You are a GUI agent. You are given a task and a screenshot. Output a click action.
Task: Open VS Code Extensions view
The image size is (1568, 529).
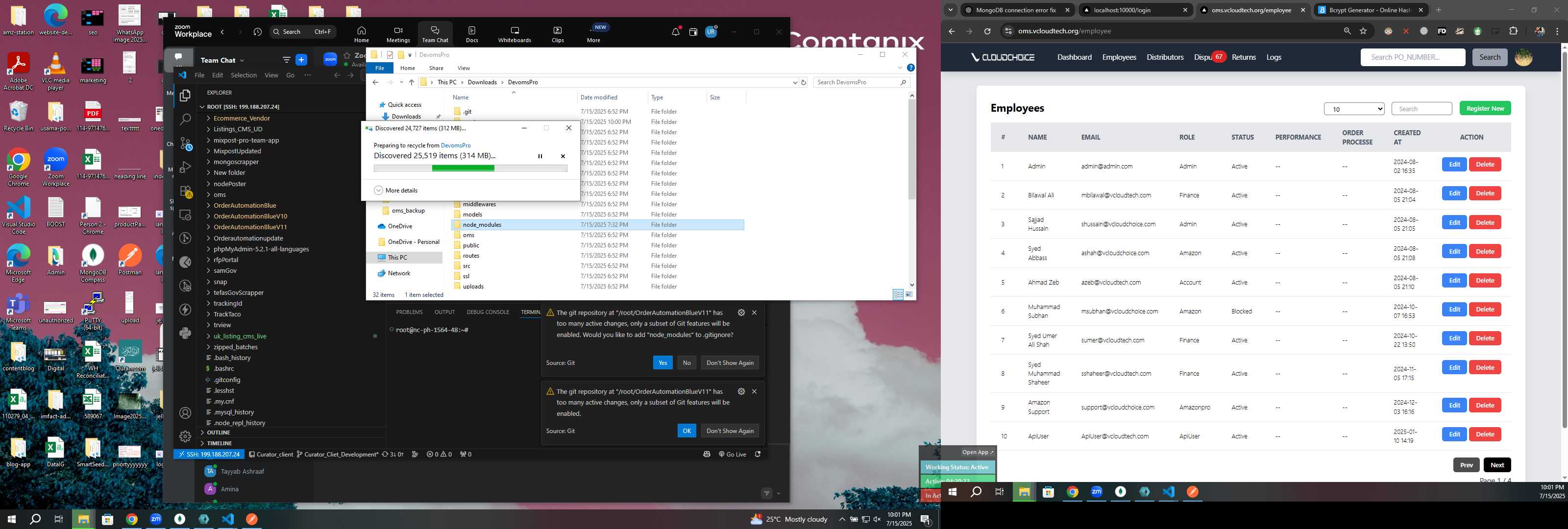click(x=185, y=191)
